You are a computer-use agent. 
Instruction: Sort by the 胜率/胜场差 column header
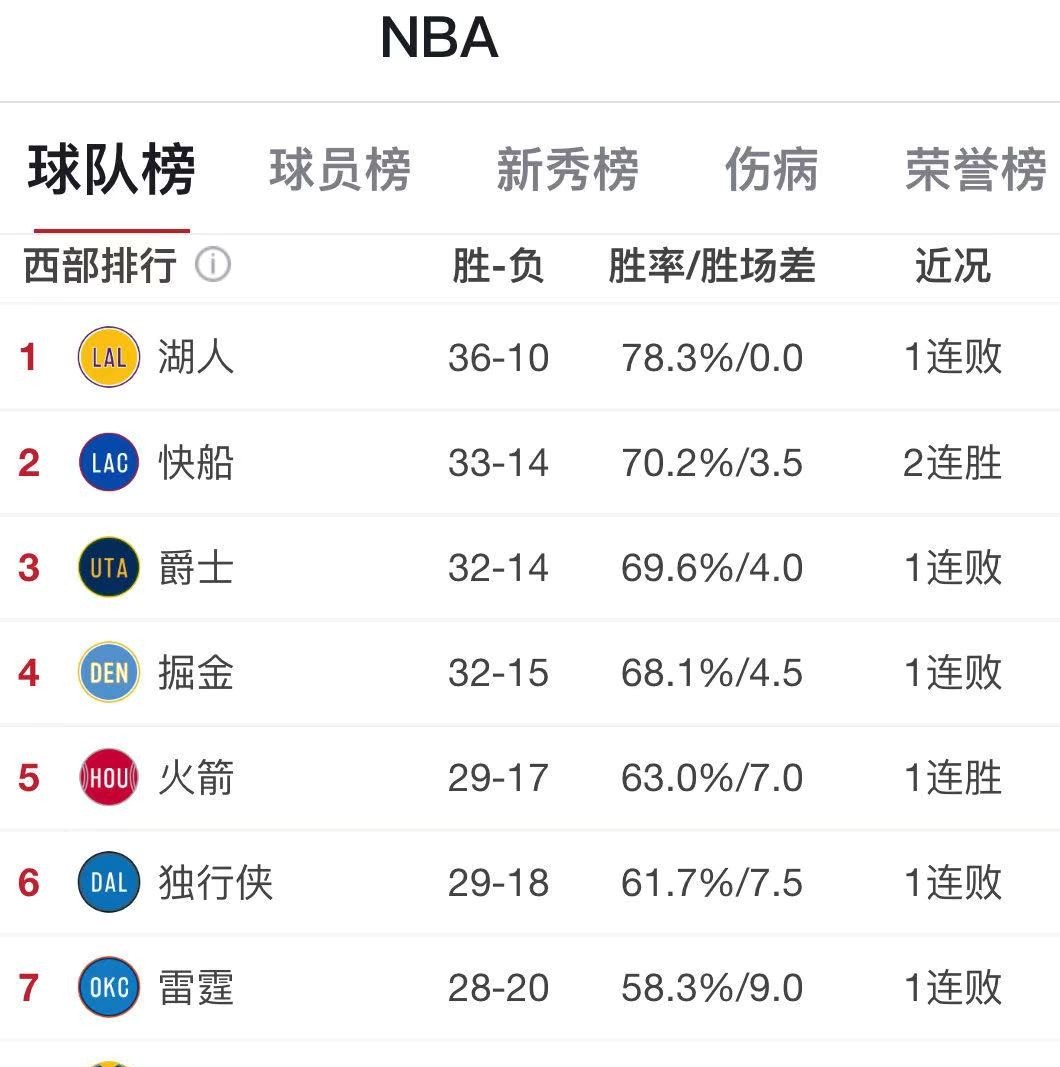pos(712,265)
